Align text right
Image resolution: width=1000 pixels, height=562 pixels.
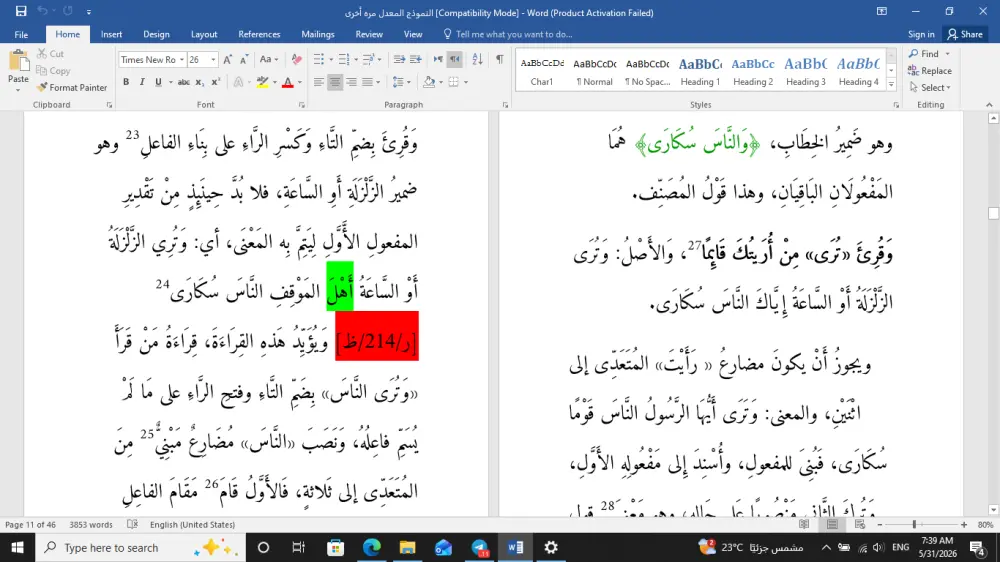[351, 82]
